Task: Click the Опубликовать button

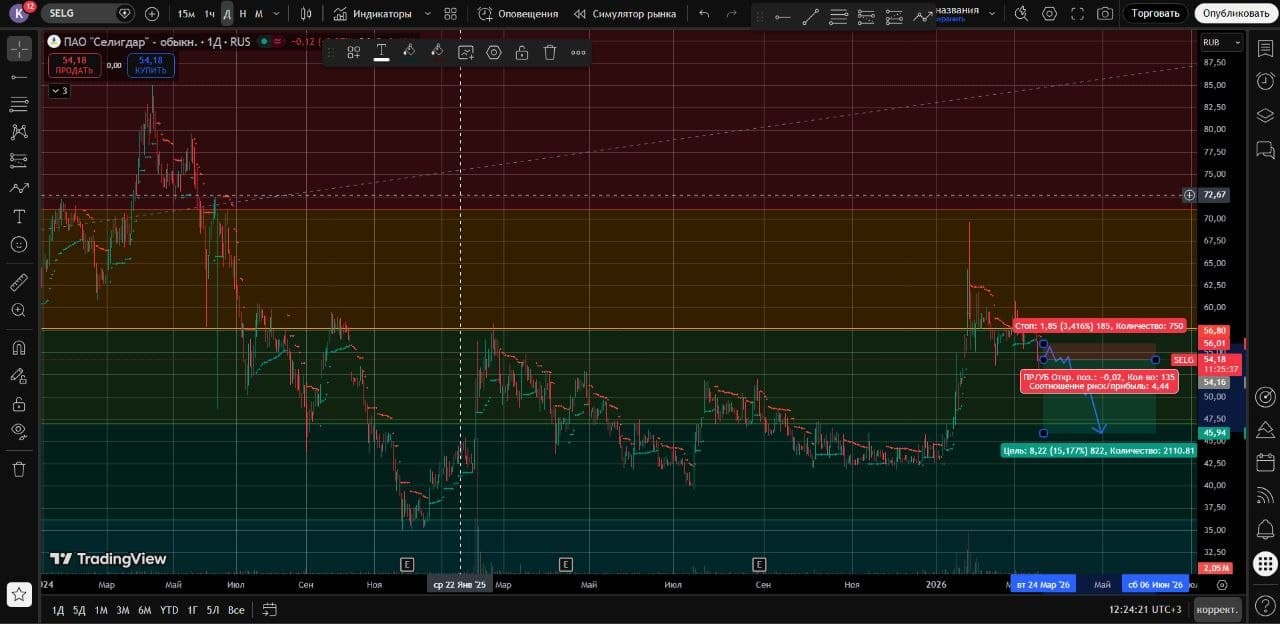Action: [x=1235, y=14]
